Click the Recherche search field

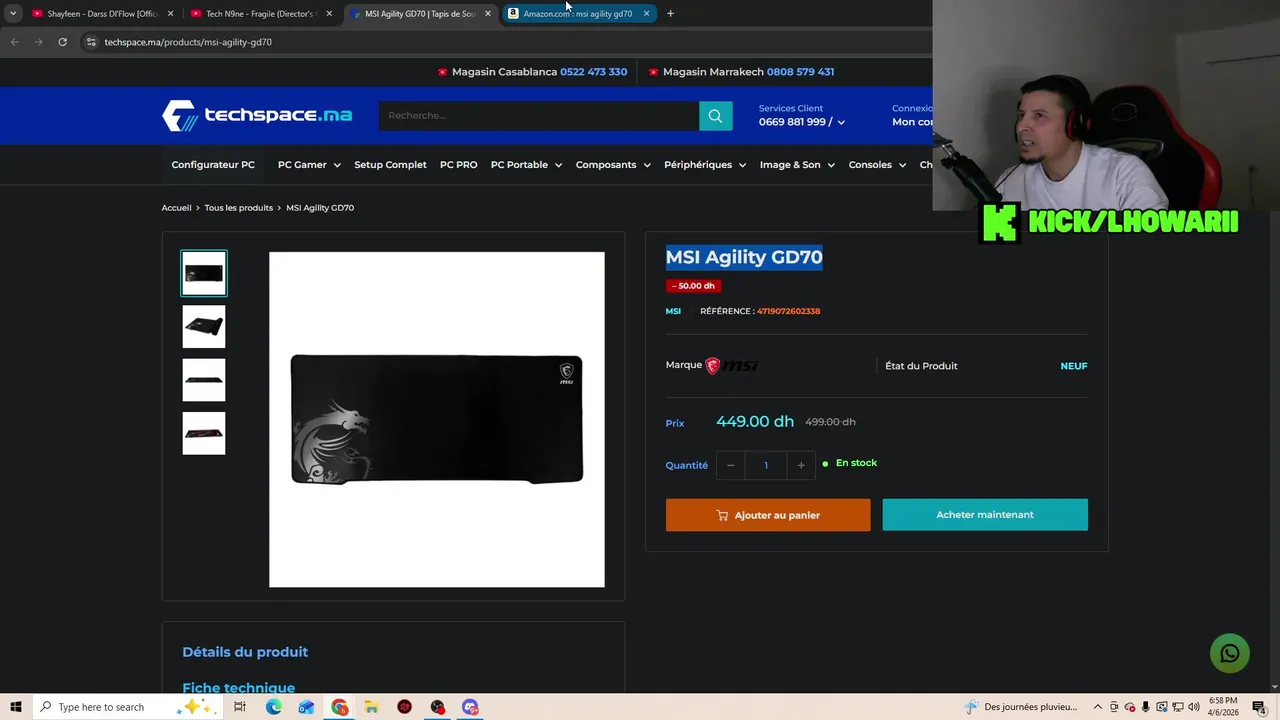539,116
